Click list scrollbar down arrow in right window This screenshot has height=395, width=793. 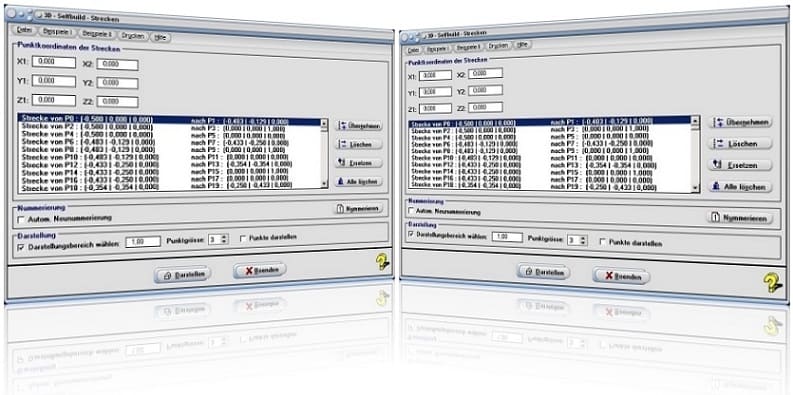point(695,188)
